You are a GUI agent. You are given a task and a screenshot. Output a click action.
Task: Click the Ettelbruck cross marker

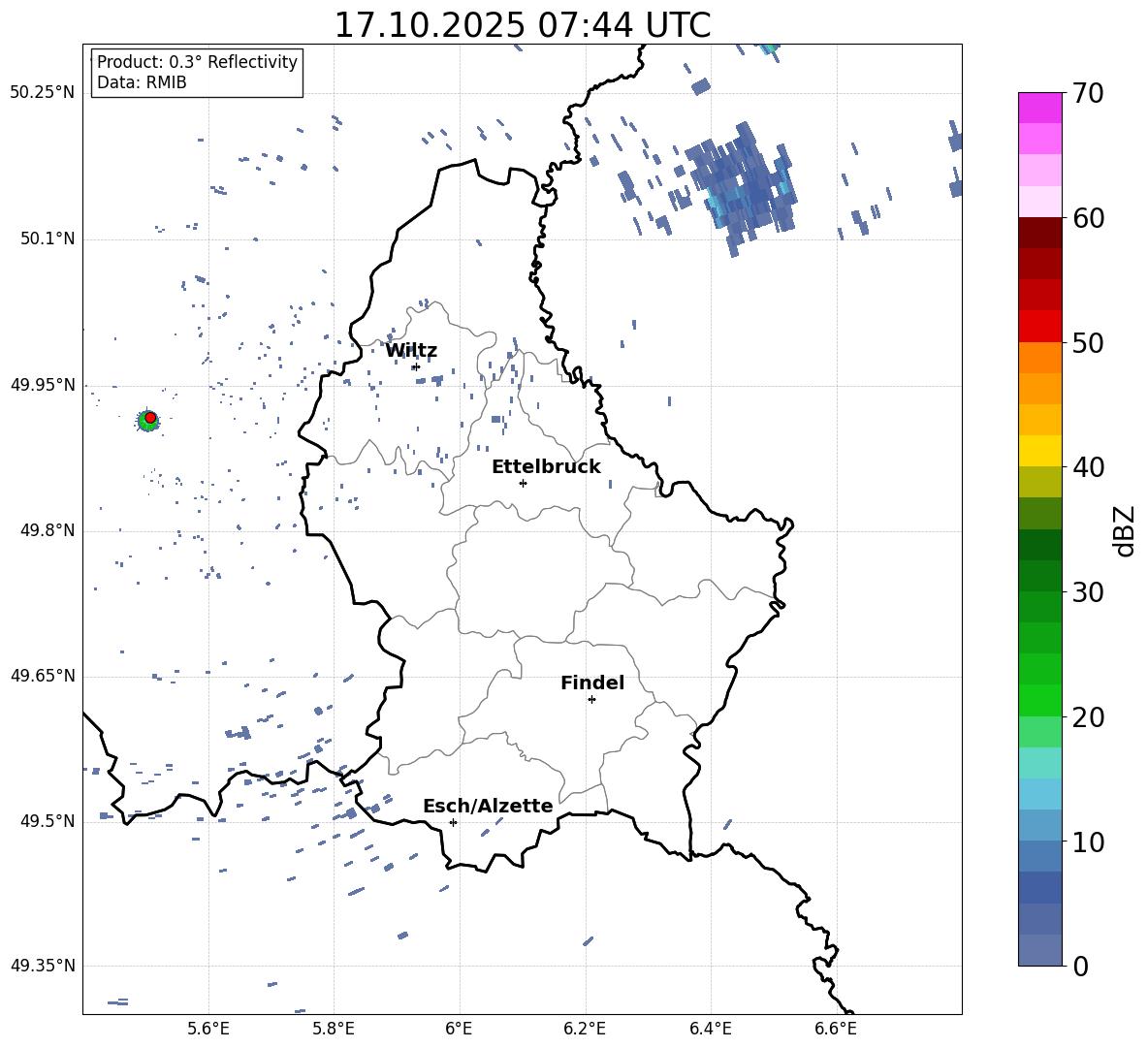click(x=523, y=483)
